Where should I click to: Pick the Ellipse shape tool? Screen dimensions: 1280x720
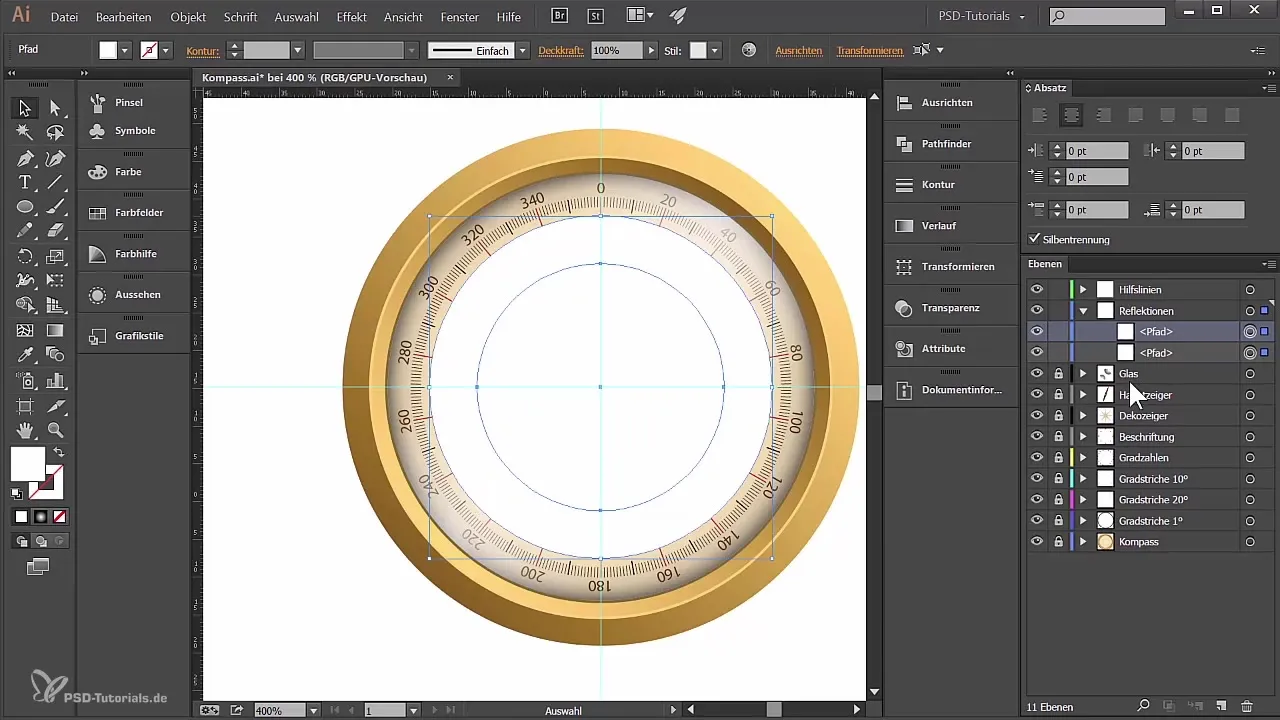pyautogui.click(x=25, y=207)
